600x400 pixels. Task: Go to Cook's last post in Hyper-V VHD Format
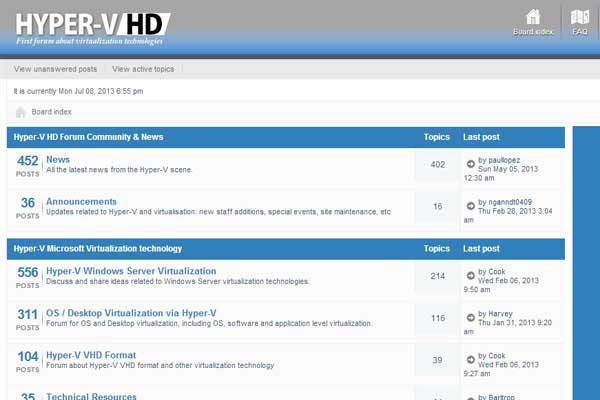pos(471,360)
